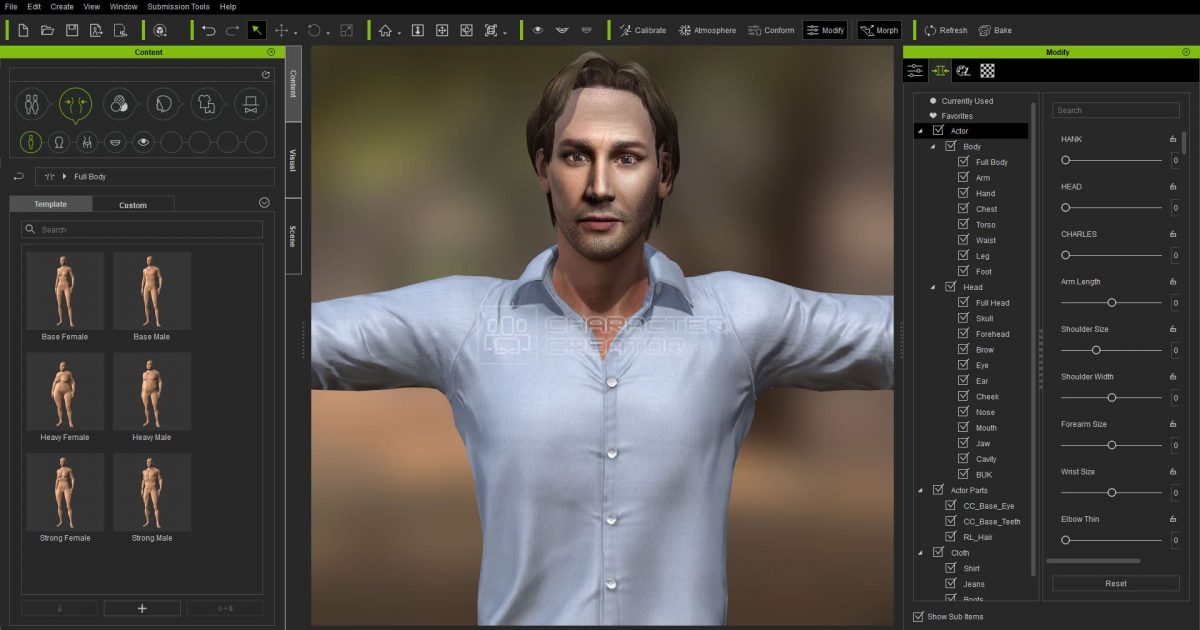
Task: Click the Undo arrow in toolbar
Action: 208,30
